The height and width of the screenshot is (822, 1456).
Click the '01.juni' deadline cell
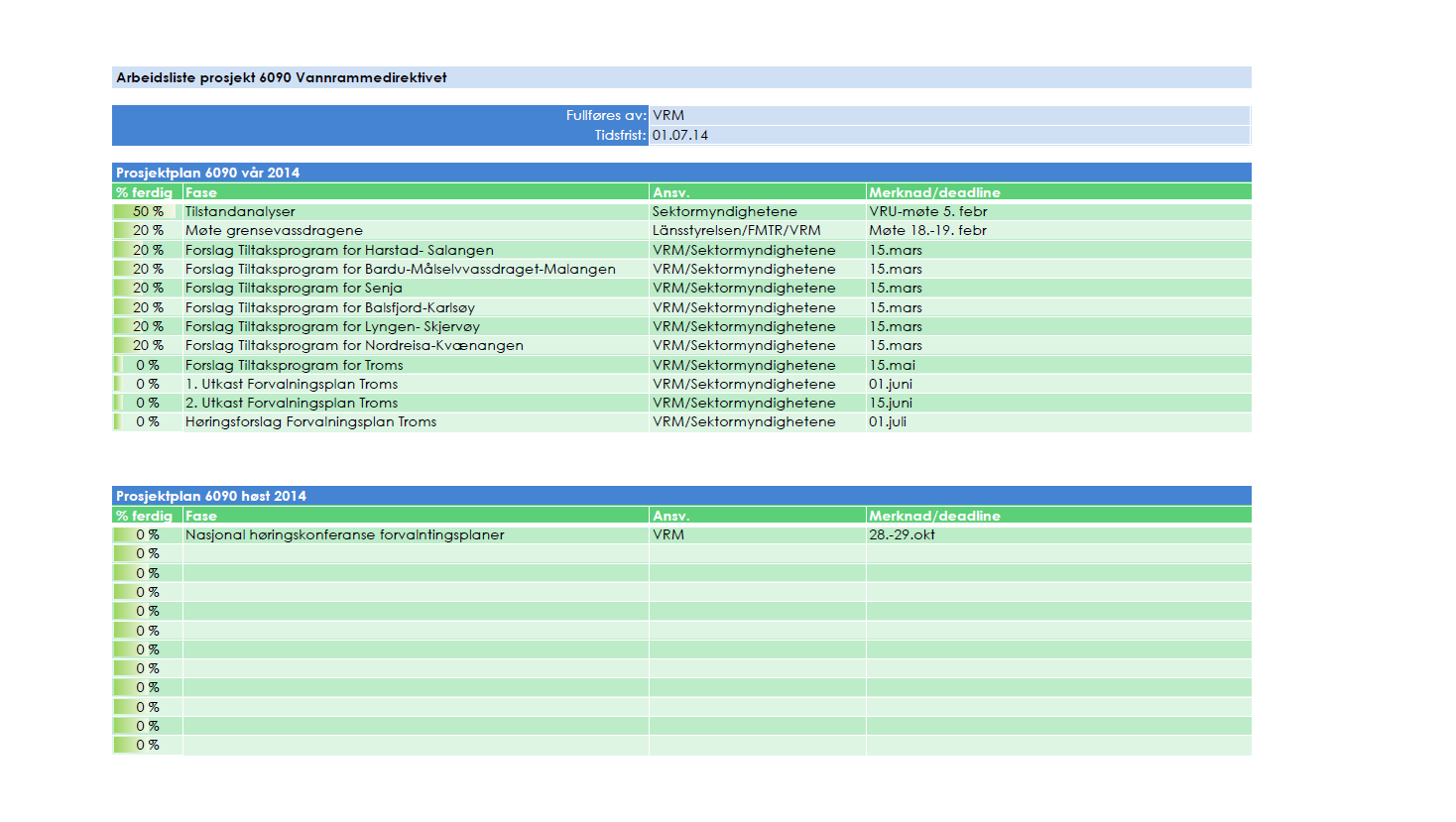[x=1059, y=384]
